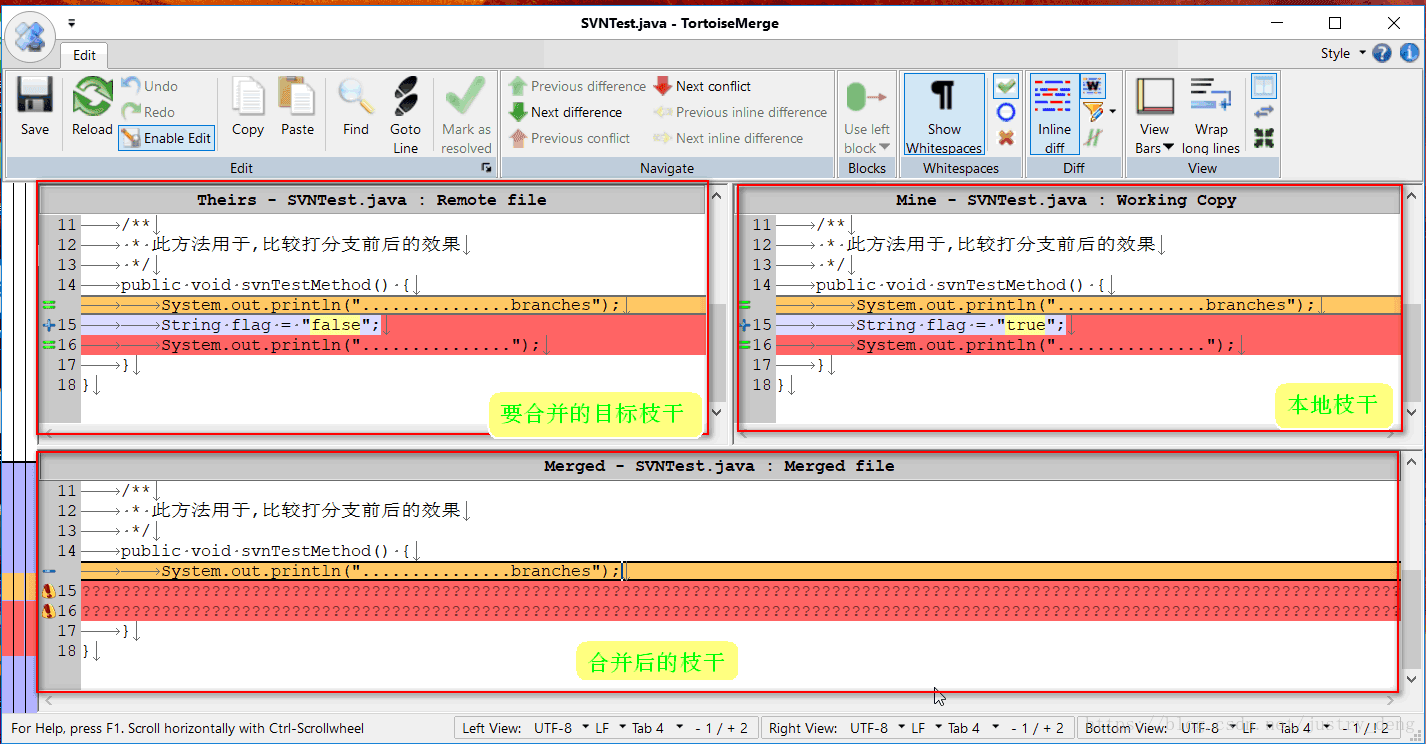Viewport: 1426px width, 744px height.
Task: Jump to Next difference
Action: coord(565,112)
